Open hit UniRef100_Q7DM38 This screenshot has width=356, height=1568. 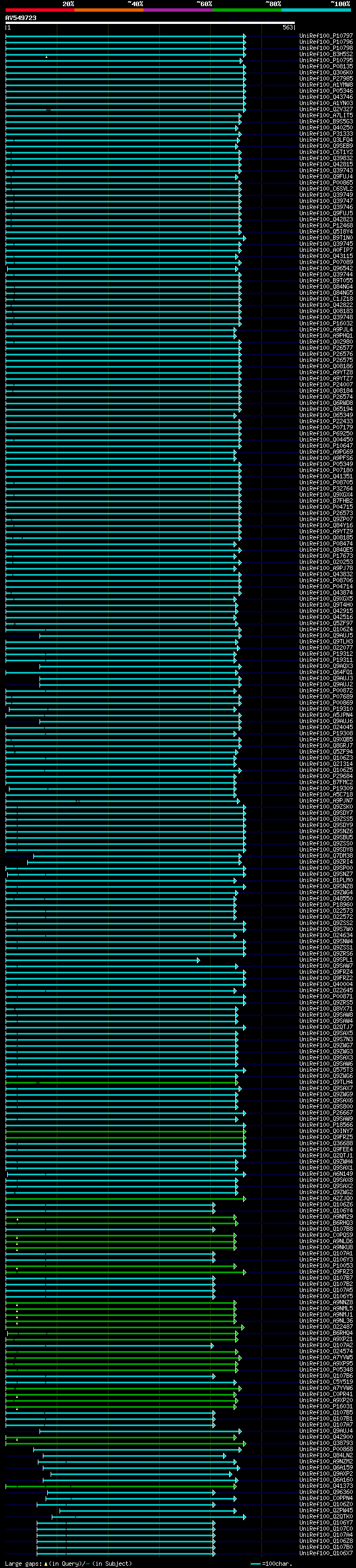point(325,855)
